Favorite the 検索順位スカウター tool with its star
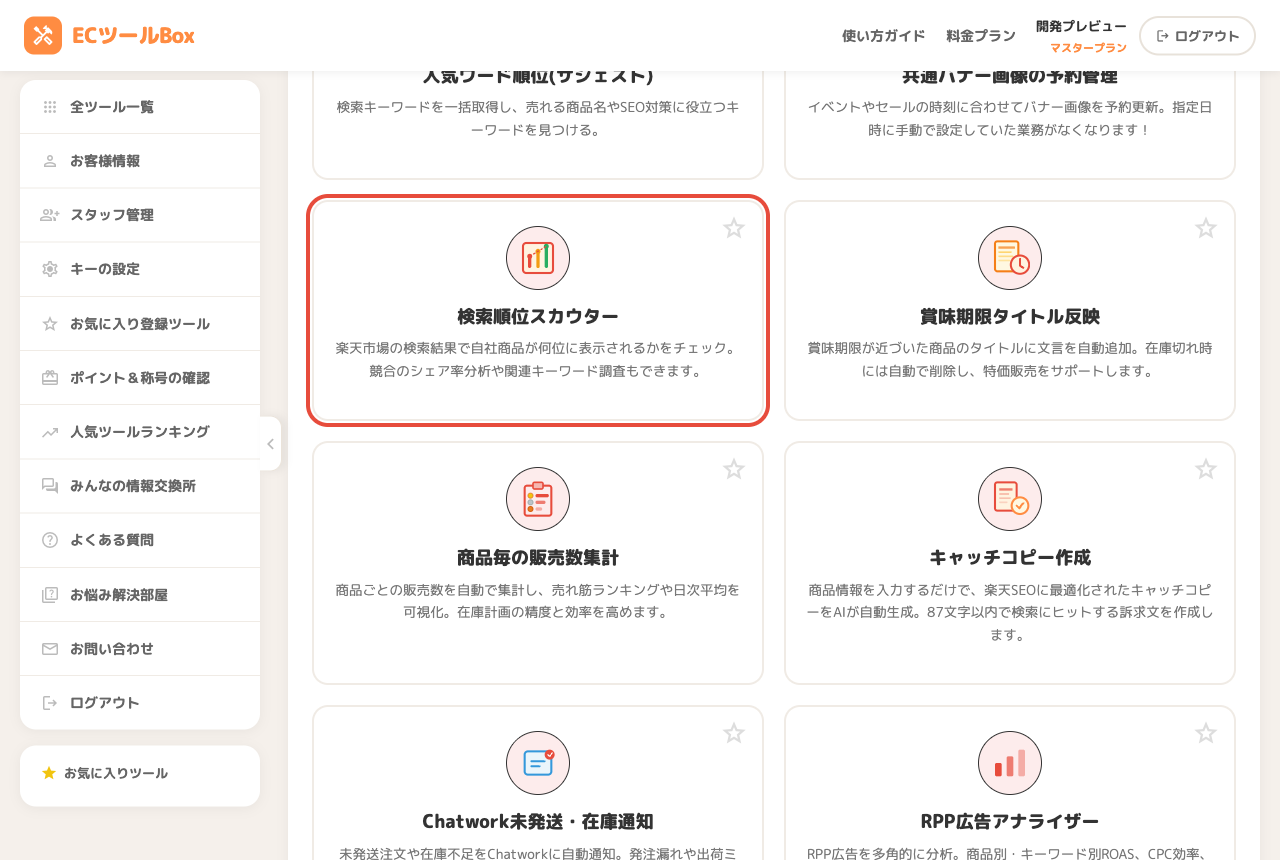1280x860 pixels. coord(734,228)
